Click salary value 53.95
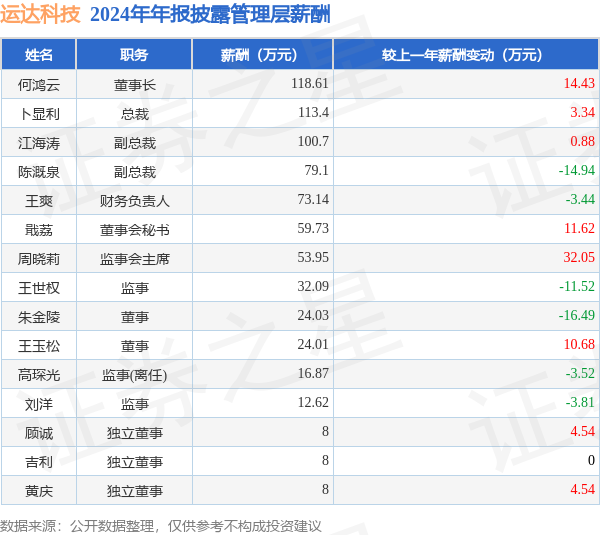 tap(313, 257)
